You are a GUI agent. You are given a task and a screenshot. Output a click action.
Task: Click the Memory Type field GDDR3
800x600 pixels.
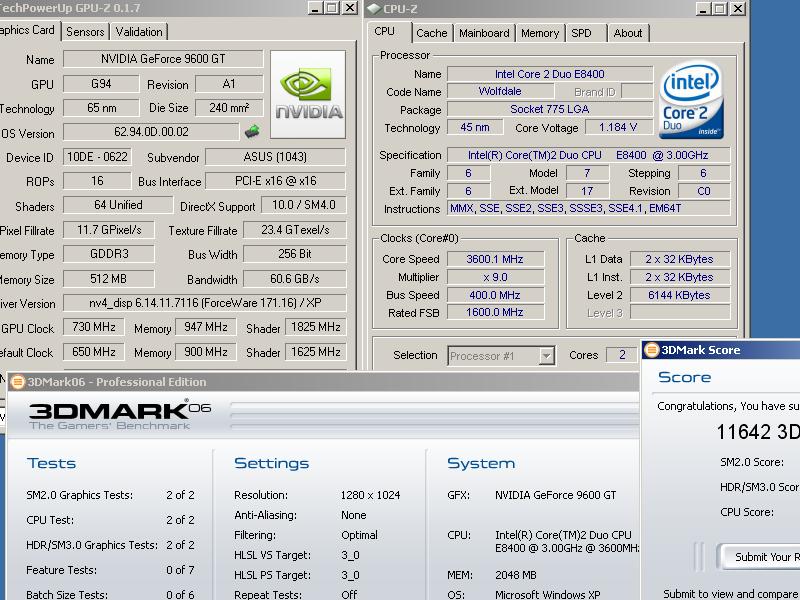(x=109, y=254)
